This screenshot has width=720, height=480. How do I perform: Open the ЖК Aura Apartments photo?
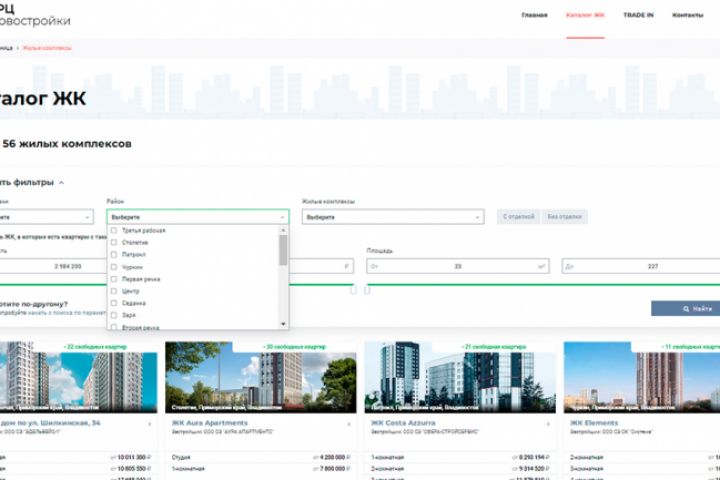[261, 378]
